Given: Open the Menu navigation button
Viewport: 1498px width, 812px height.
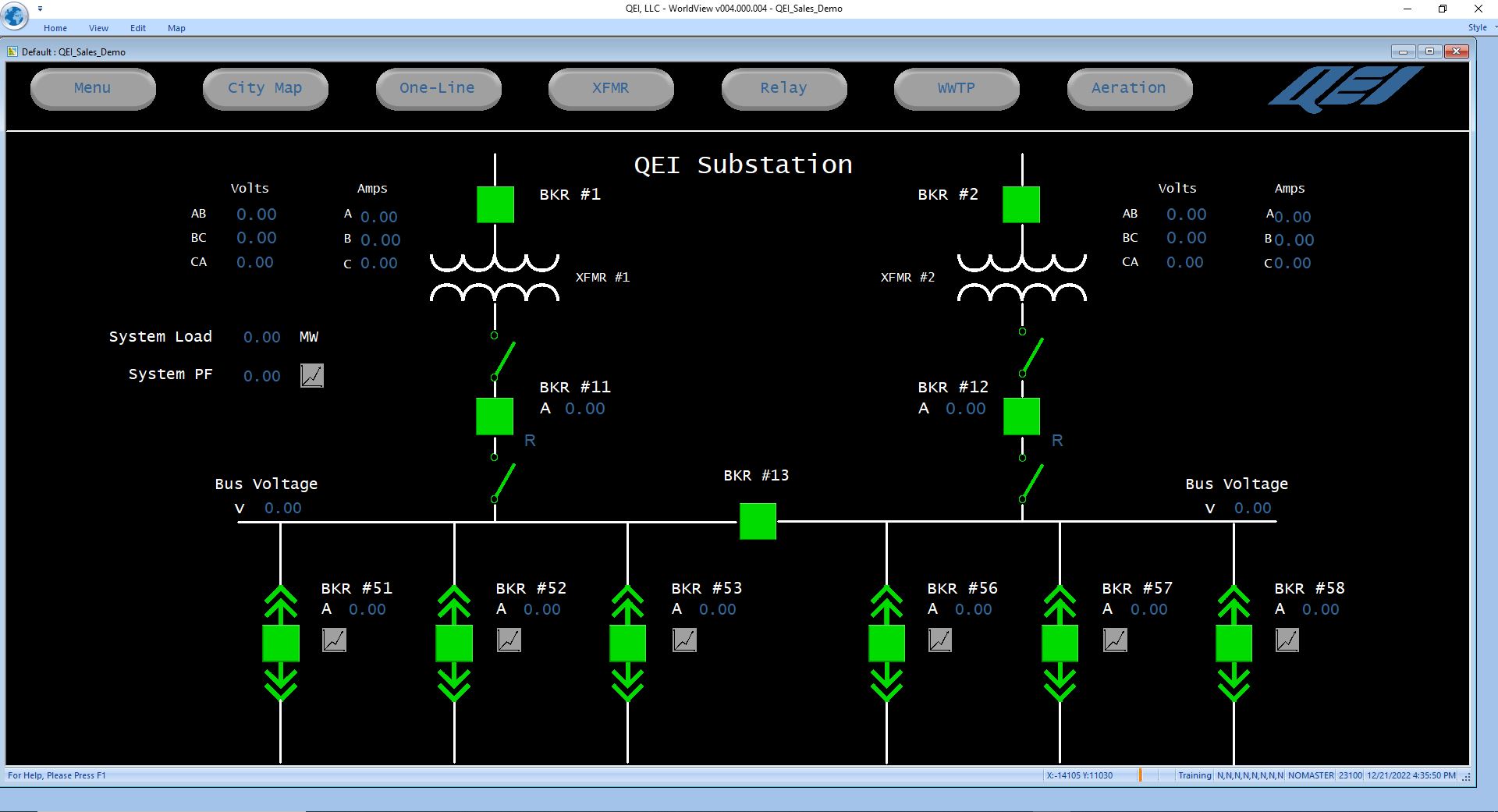Looking at the screenshot, I should click(93, 88).
